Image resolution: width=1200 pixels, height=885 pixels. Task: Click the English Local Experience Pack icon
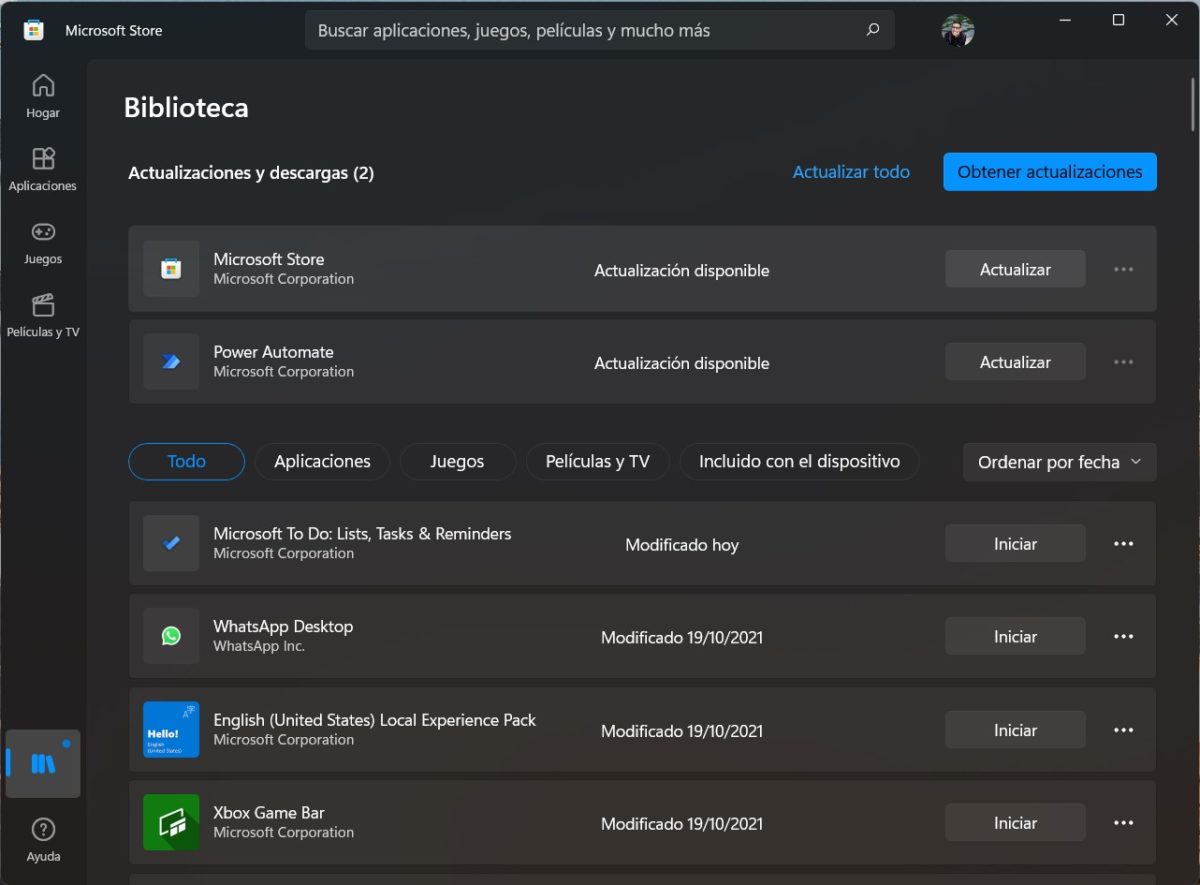pos(171,729)
